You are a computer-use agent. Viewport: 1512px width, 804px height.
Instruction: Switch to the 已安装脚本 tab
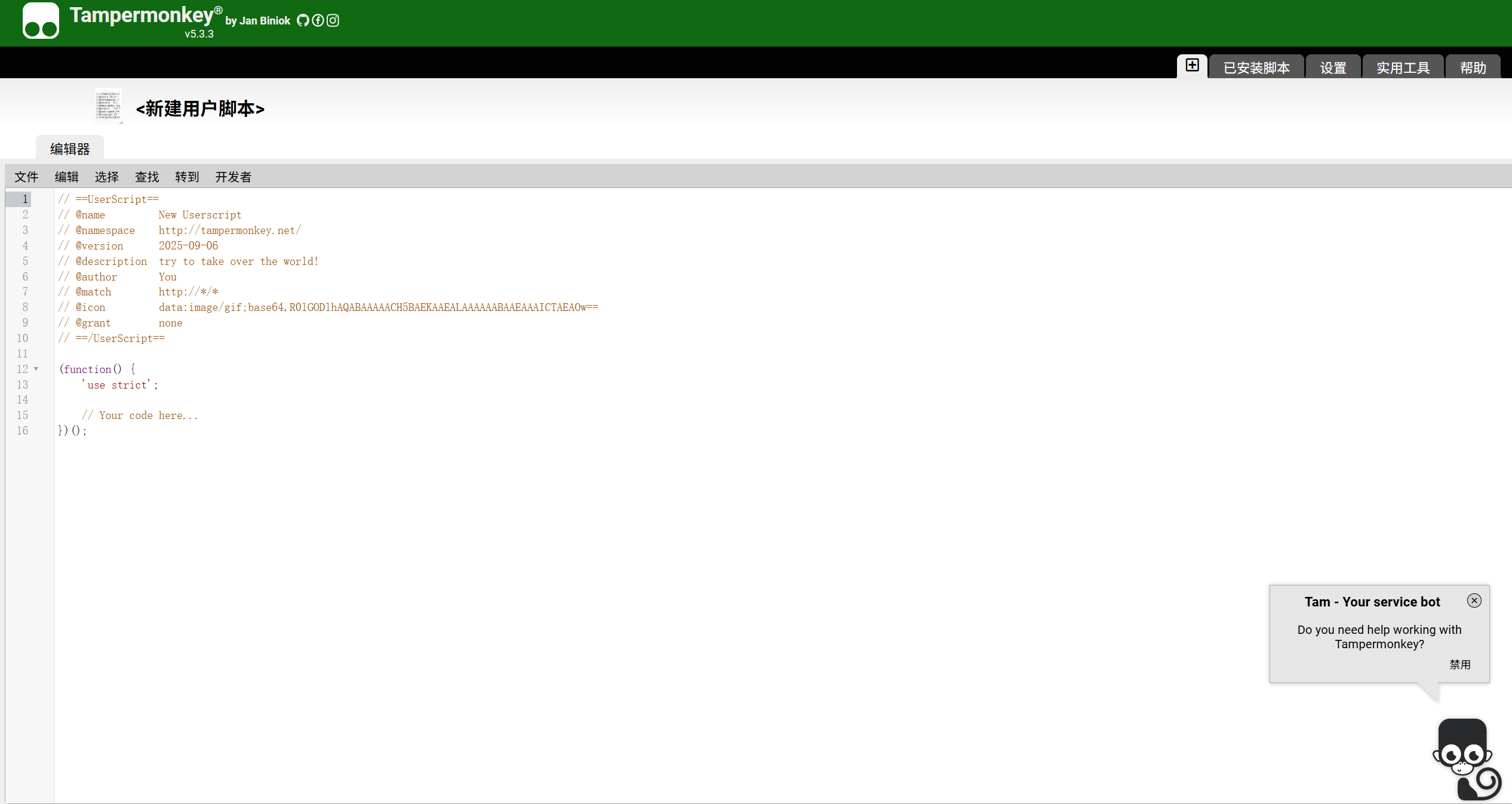pos(1256,67)
